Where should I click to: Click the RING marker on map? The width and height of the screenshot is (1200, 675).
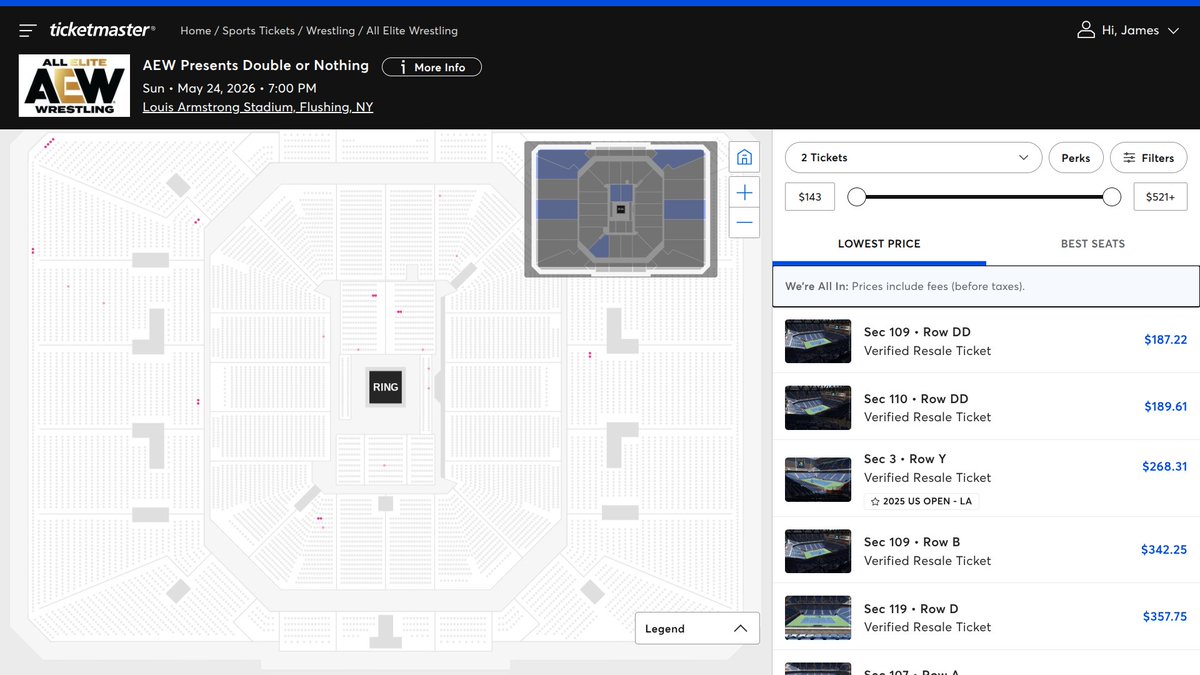click(x=385, y=387)
